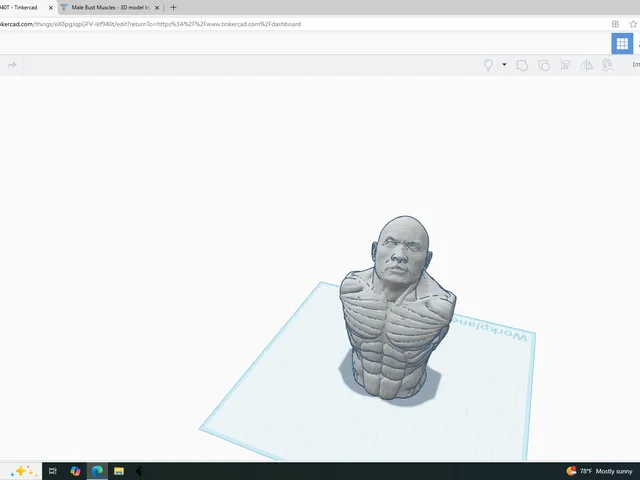
Task: Select the Tinkercad browser tab
Action: (x=22, y=7)
